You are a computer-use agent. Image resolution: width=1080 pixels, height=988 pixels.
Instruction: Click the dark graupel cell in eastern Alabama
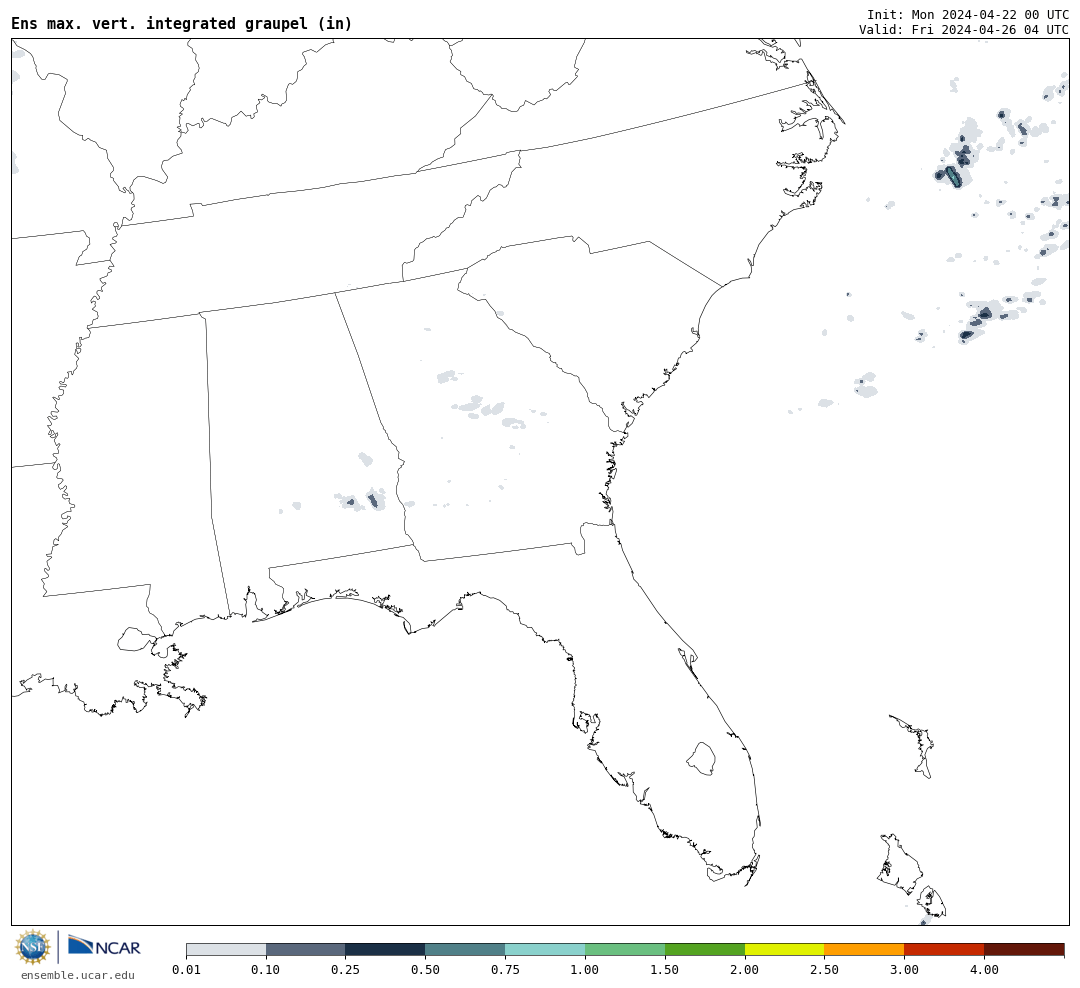373,500
